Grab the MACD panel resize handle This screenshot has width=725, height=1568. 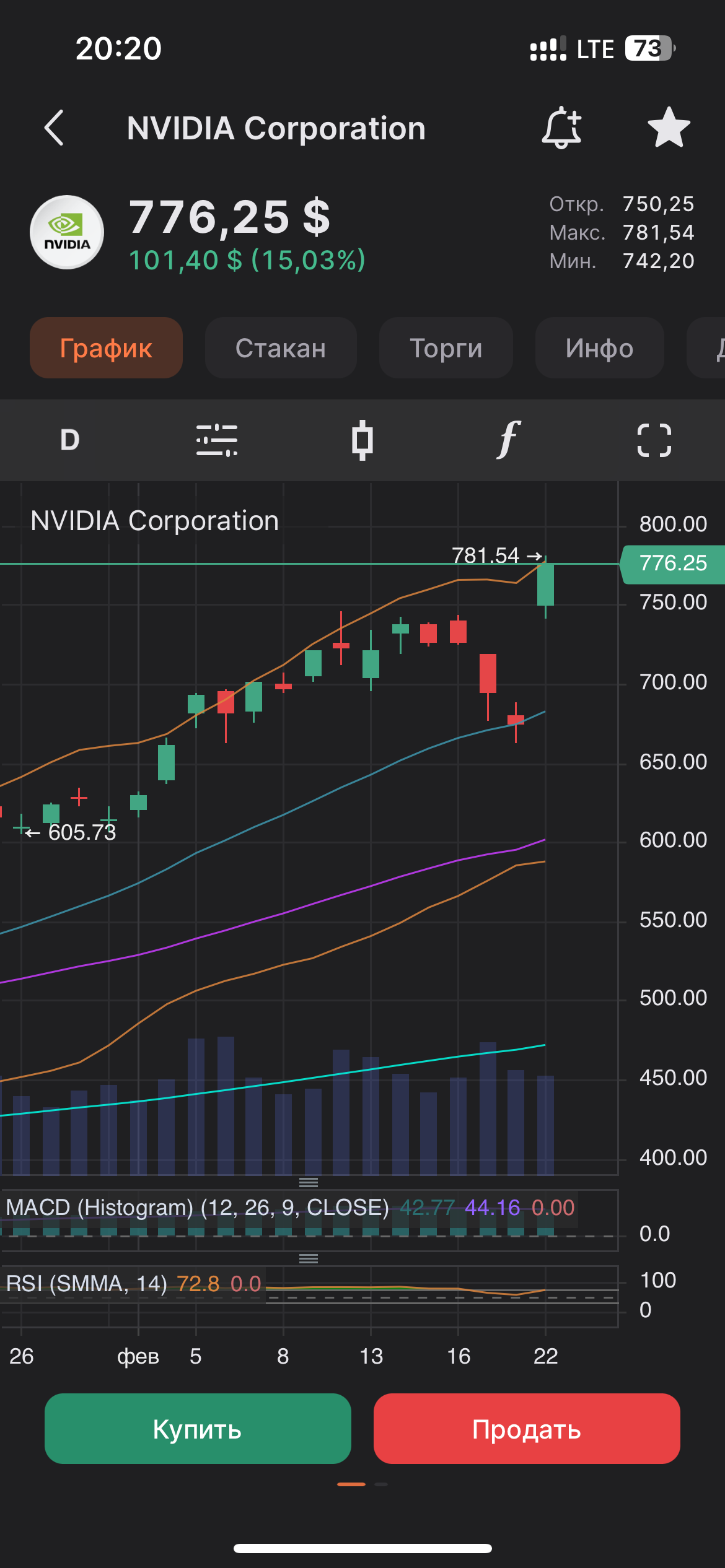click(x=309, y=1182)
